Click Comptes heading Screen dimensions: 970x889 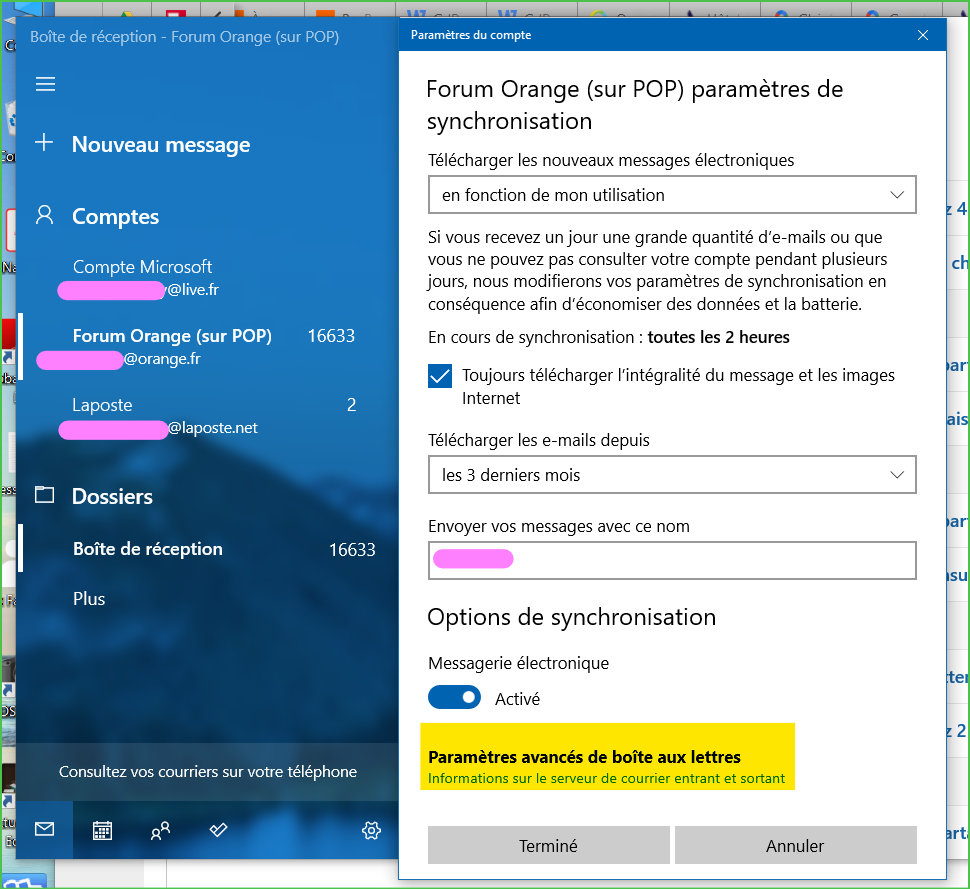click(115, 217)
